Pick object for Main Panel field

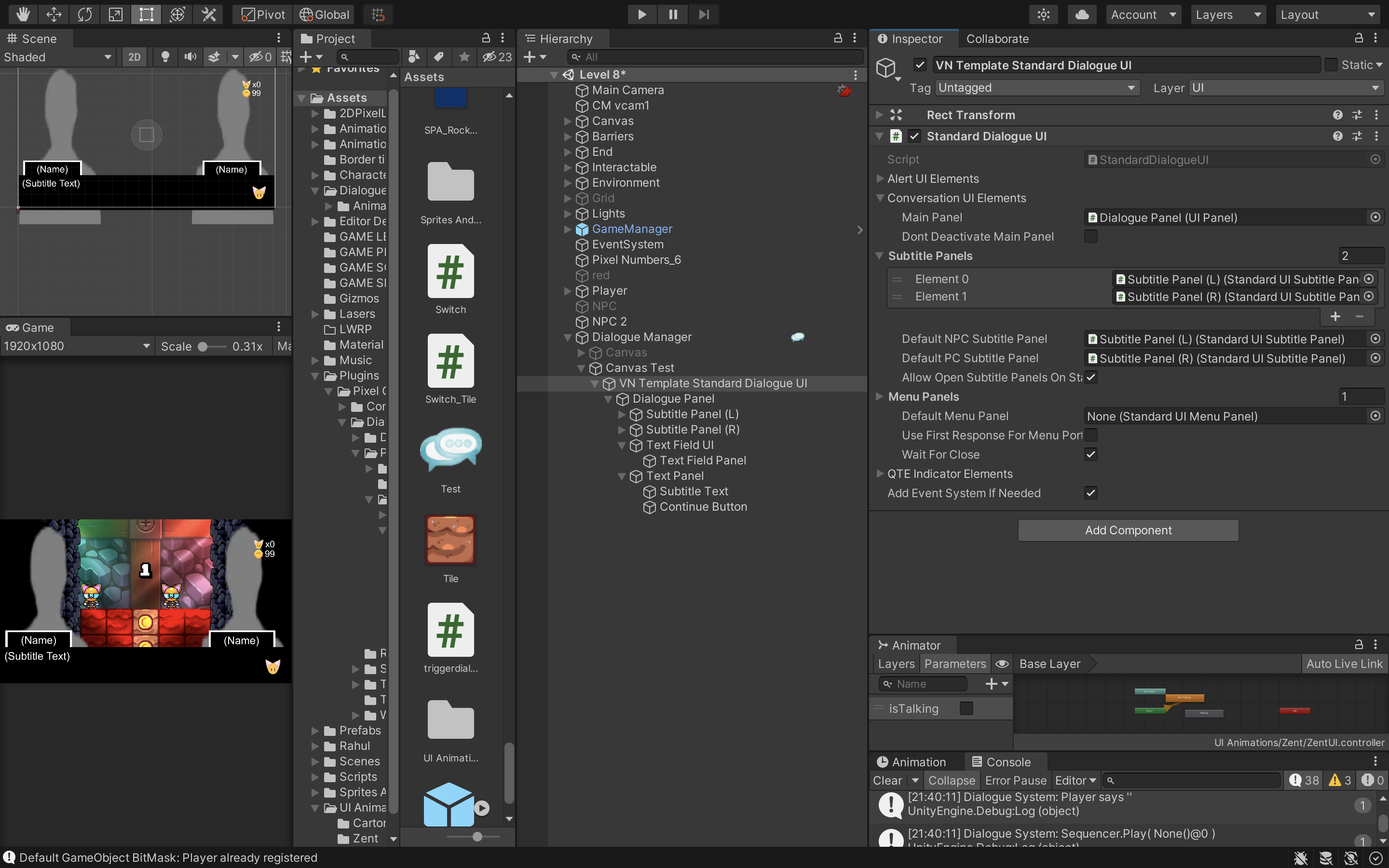coord(1375,217)
